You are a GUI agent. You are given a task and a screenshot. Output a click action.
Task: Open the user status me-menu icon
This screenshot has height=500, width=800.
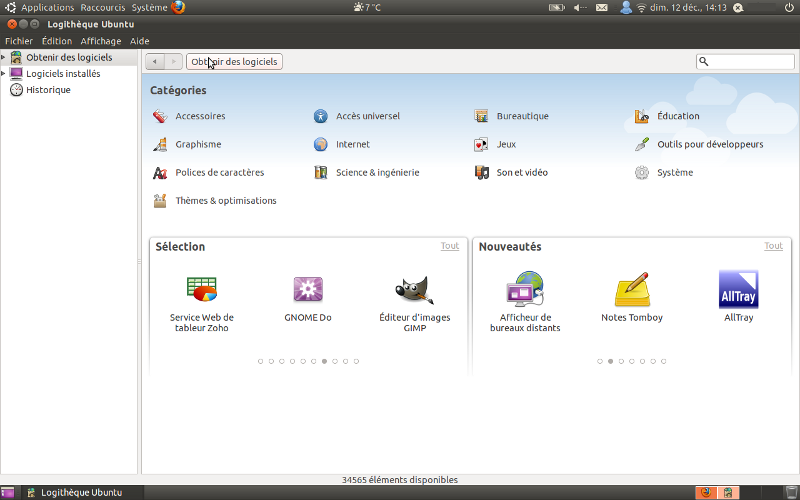(626, 8)
